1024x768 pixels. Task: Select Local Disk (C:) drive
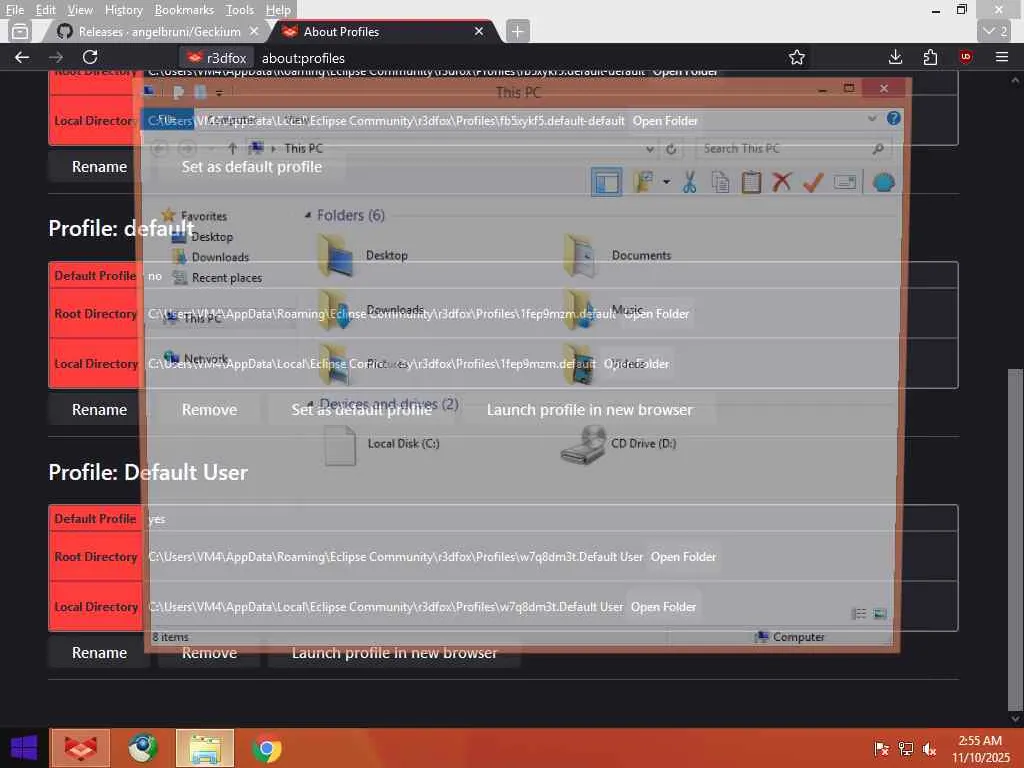click(x=382, y=444)
